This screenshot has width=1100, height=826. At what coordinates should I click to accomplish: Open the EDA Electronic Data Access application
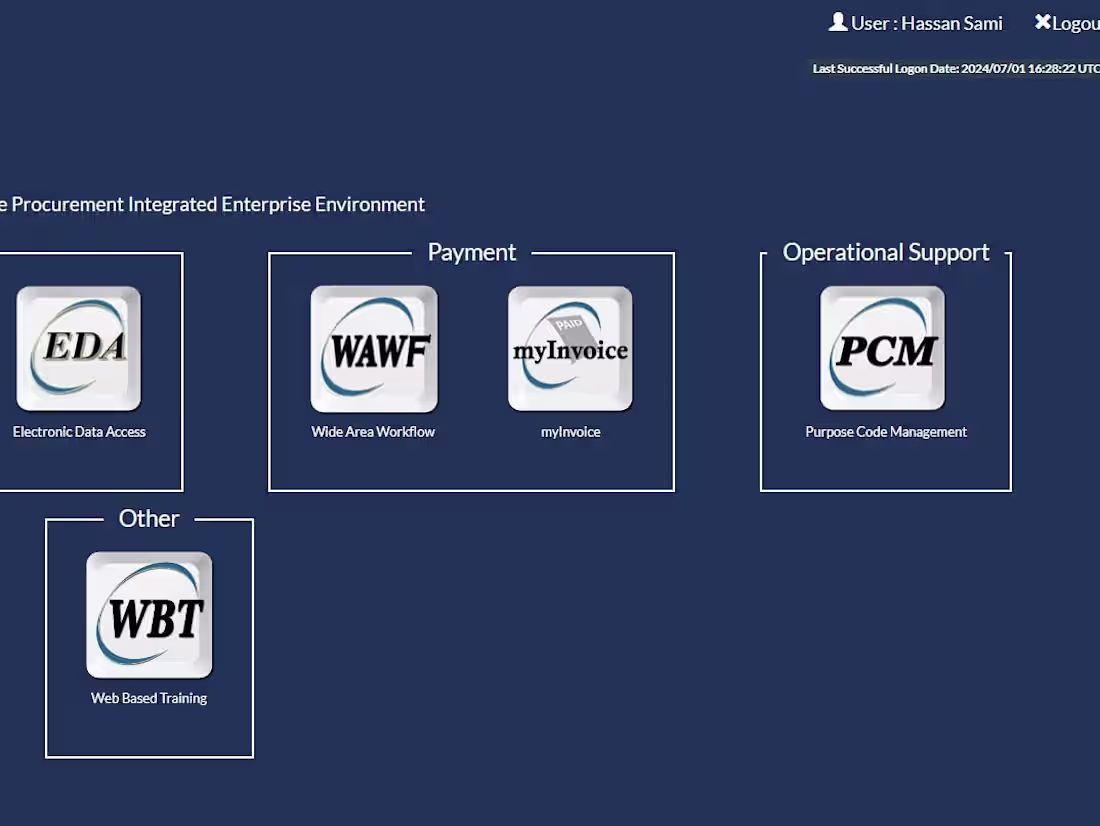click(x=78, y=347)
